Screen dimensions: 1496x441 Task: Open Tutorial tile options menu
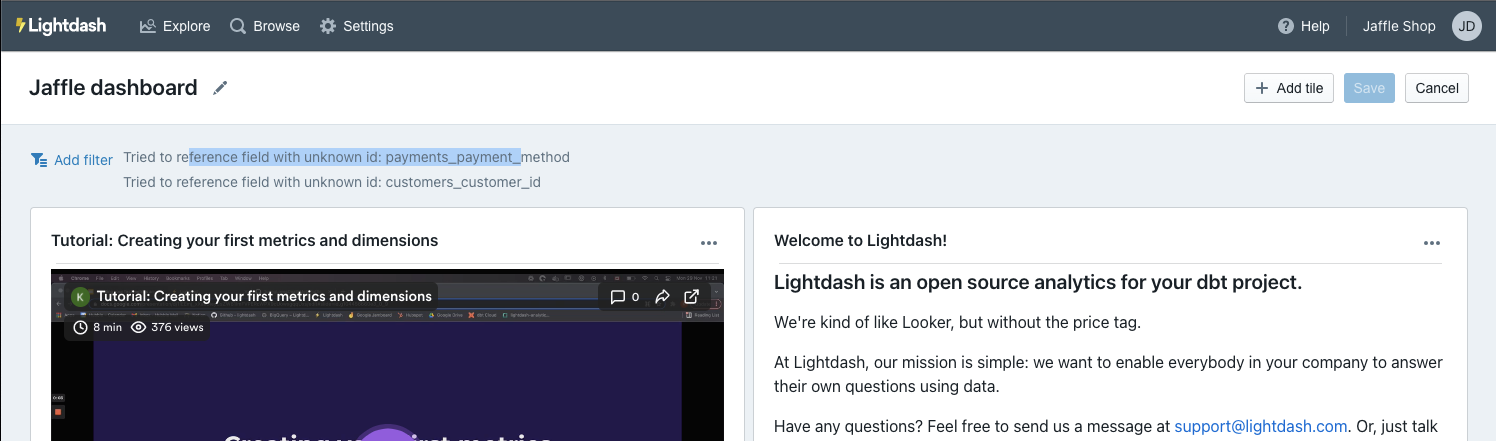pyautogui.click(x=709, y=243)
